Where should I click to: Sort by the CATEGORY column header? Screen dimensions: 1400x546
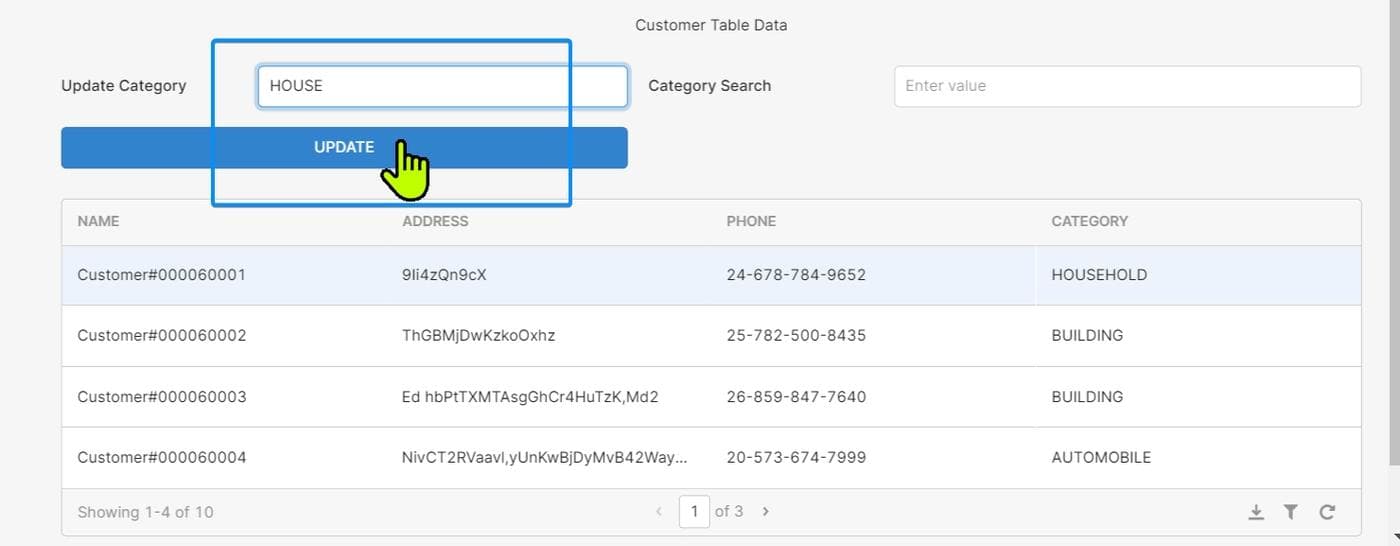coord(1089,221)
